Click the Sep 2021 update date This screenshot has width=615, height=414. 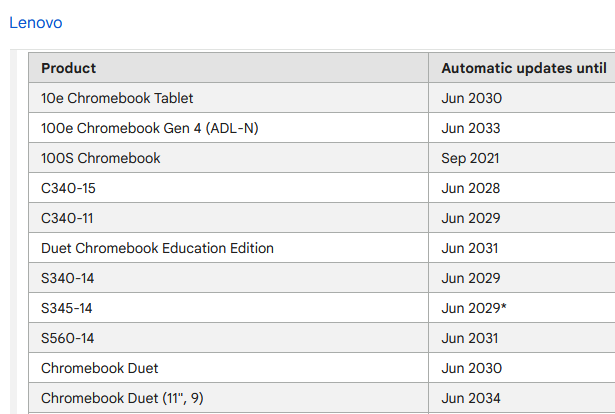pyautogui.click(x=470, y=158)
